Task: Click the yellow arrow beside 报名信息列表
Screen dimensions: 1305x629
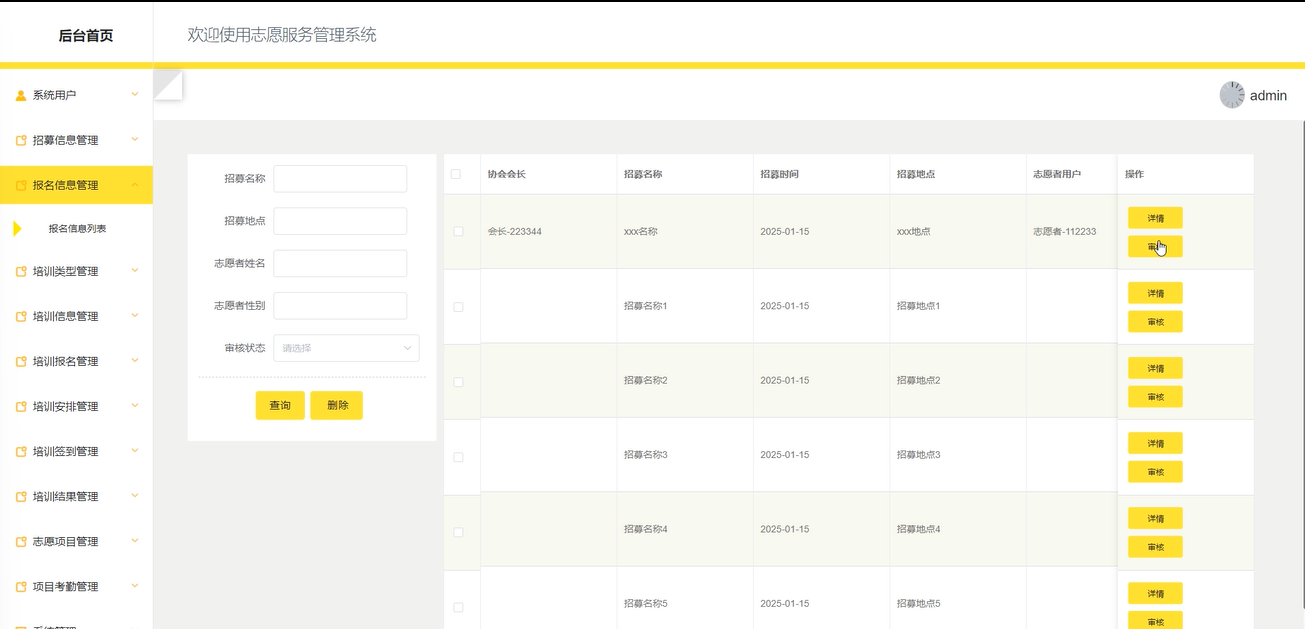Action: 17,229
